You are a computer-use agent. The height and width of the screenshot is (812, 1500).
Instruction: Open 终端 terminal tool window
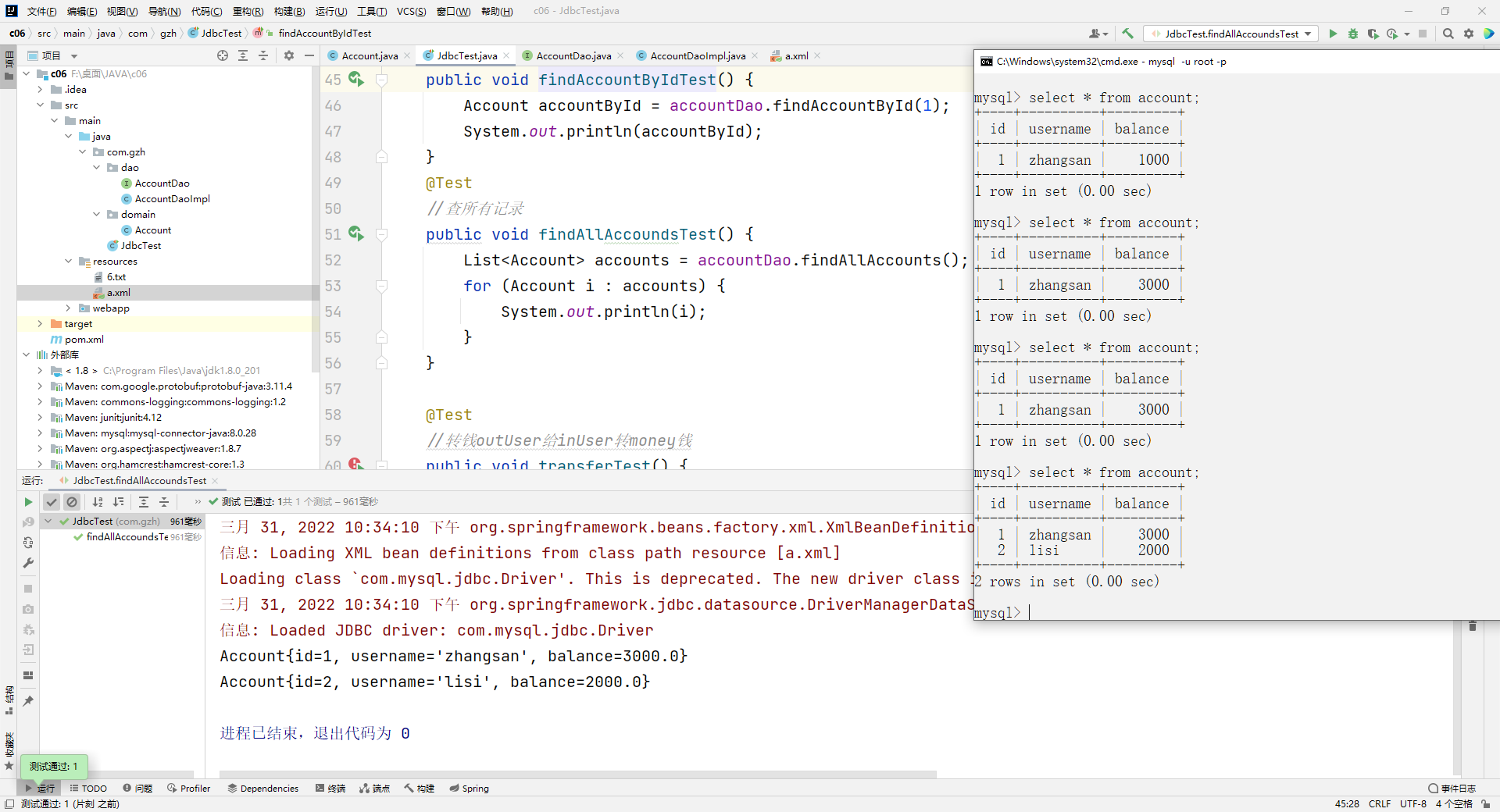(330, 789)
